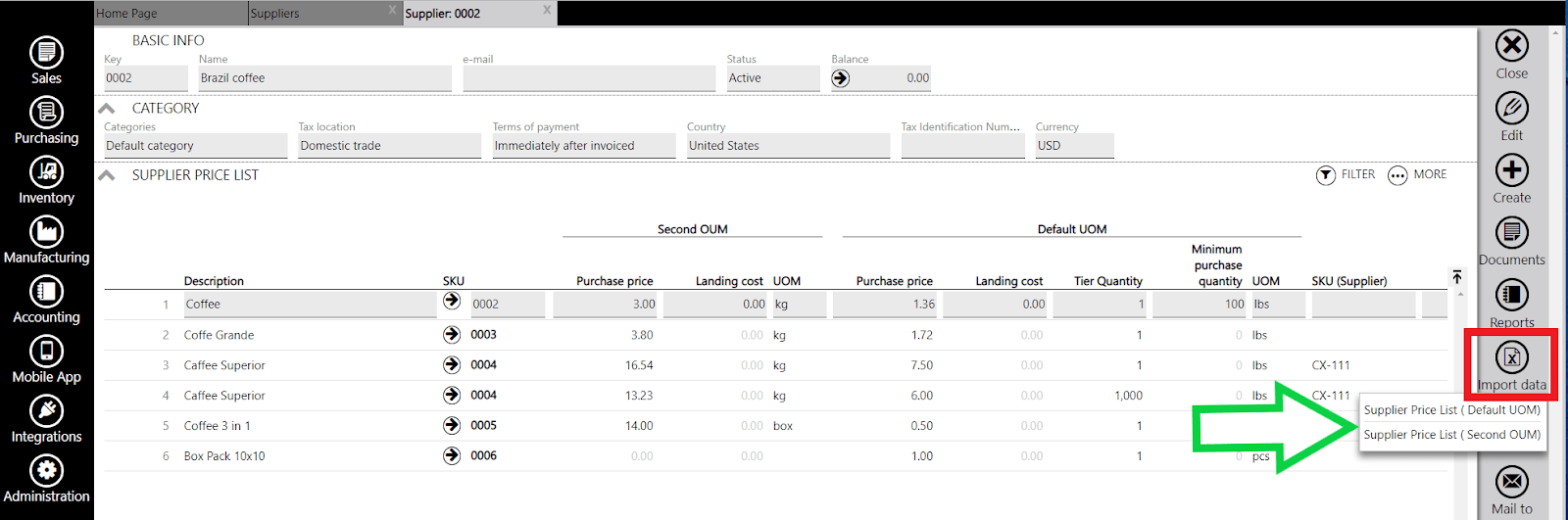Click the SKU (Supplier) column header
This screenshot has width=1568, height=520.
pyautogui.click(x=1348, y=281)
